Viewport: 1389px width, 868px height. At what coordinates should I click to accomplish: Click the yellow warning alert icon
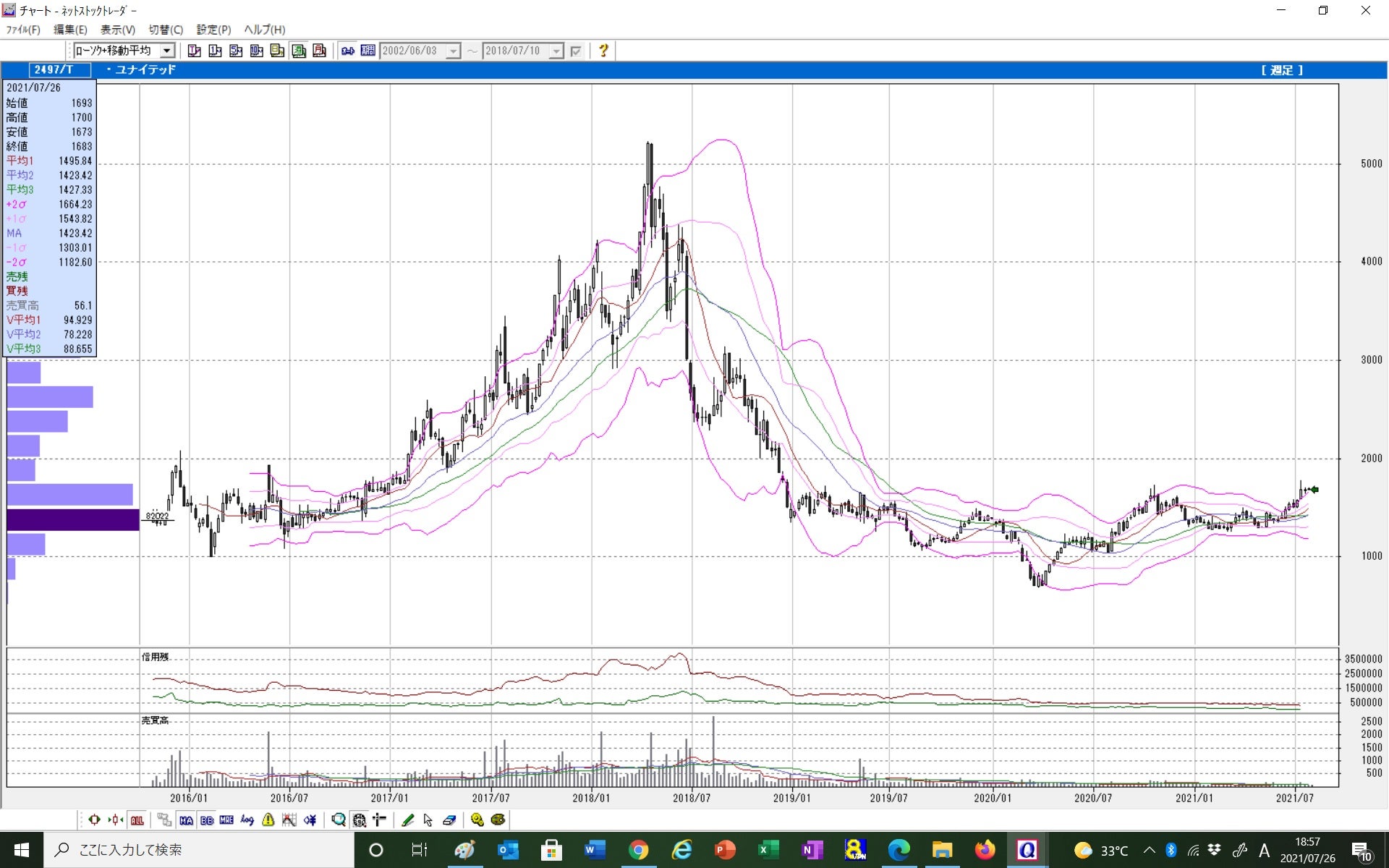tap(268, 820)
